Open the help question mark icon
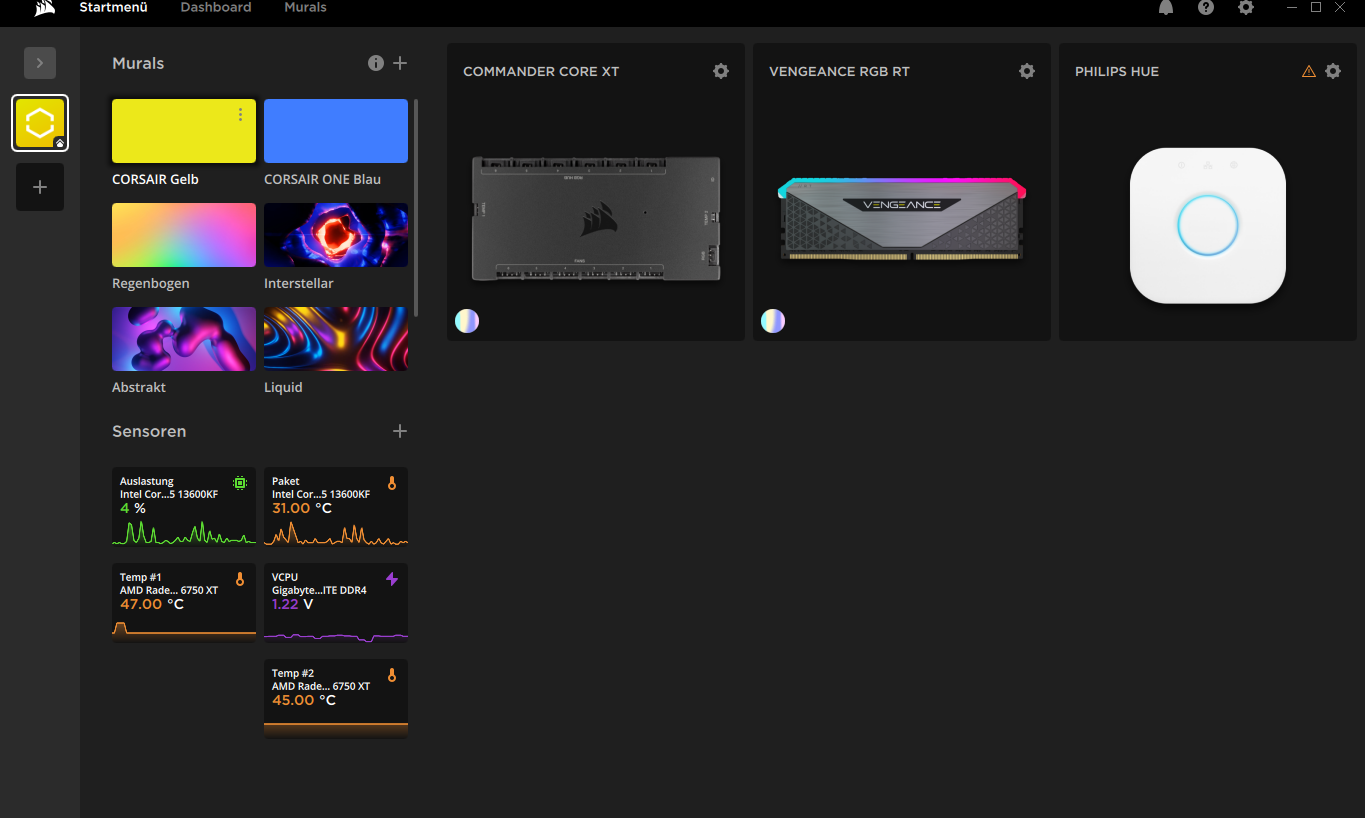This screenshot has height=818, width=1365. tap(1206, 7)
